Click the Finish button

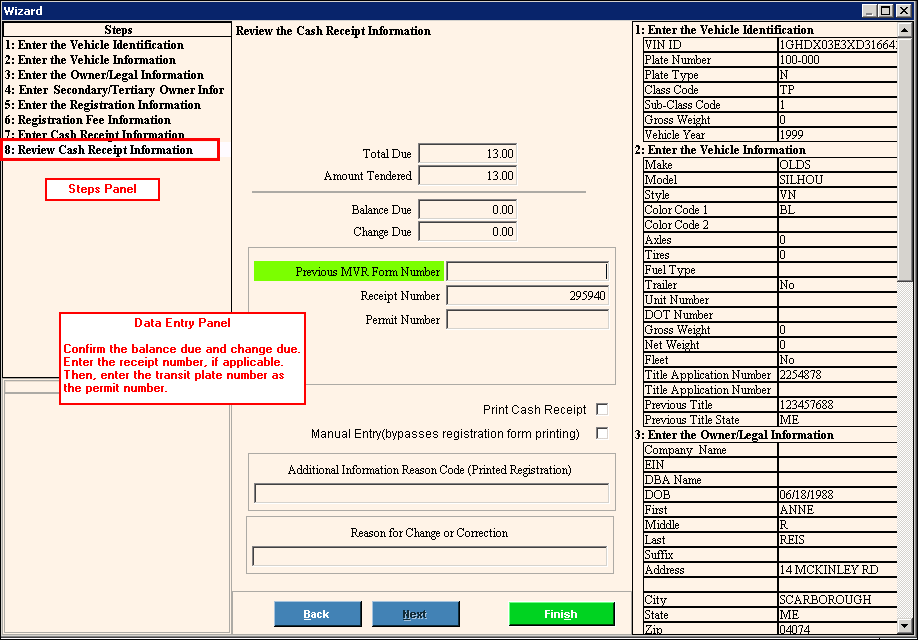coord(561,614)
